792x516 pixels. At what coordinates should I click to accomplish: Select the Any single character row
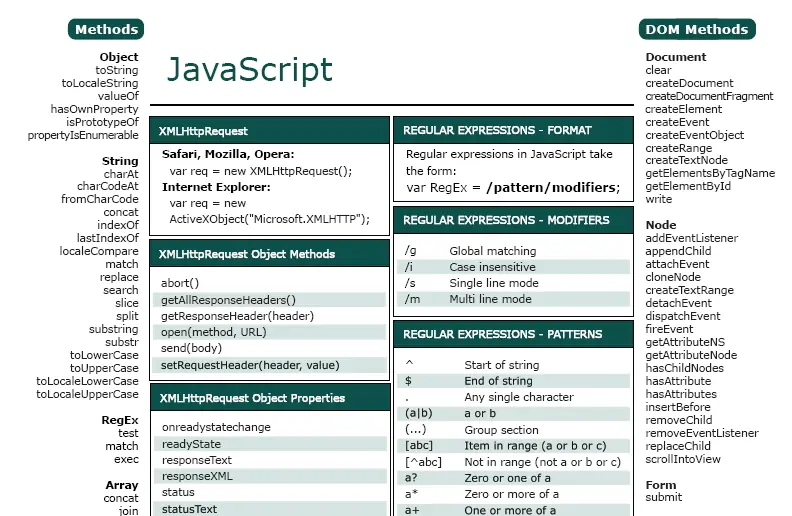point(513,397)
